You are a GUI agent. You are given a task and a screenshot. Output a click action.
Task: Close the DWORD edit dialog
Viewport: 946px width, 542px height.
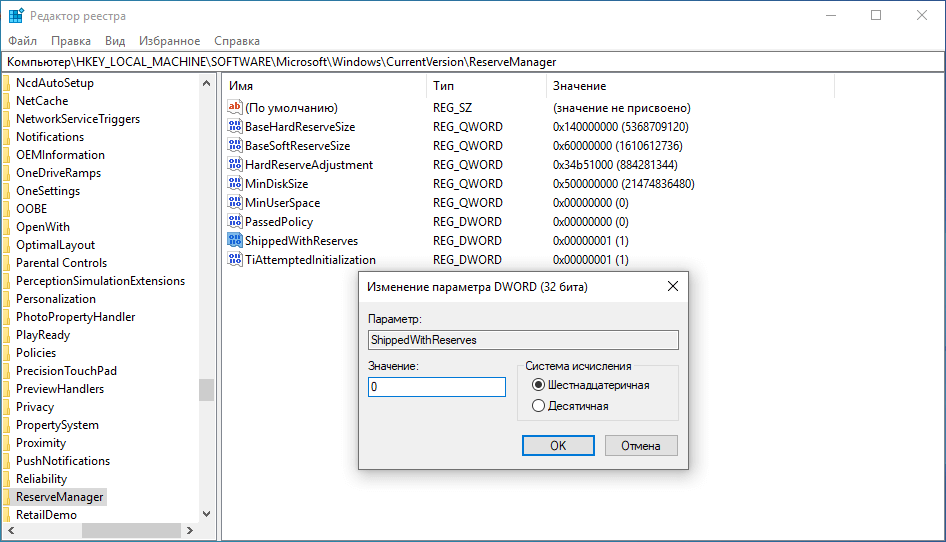[x=673, y=287]
